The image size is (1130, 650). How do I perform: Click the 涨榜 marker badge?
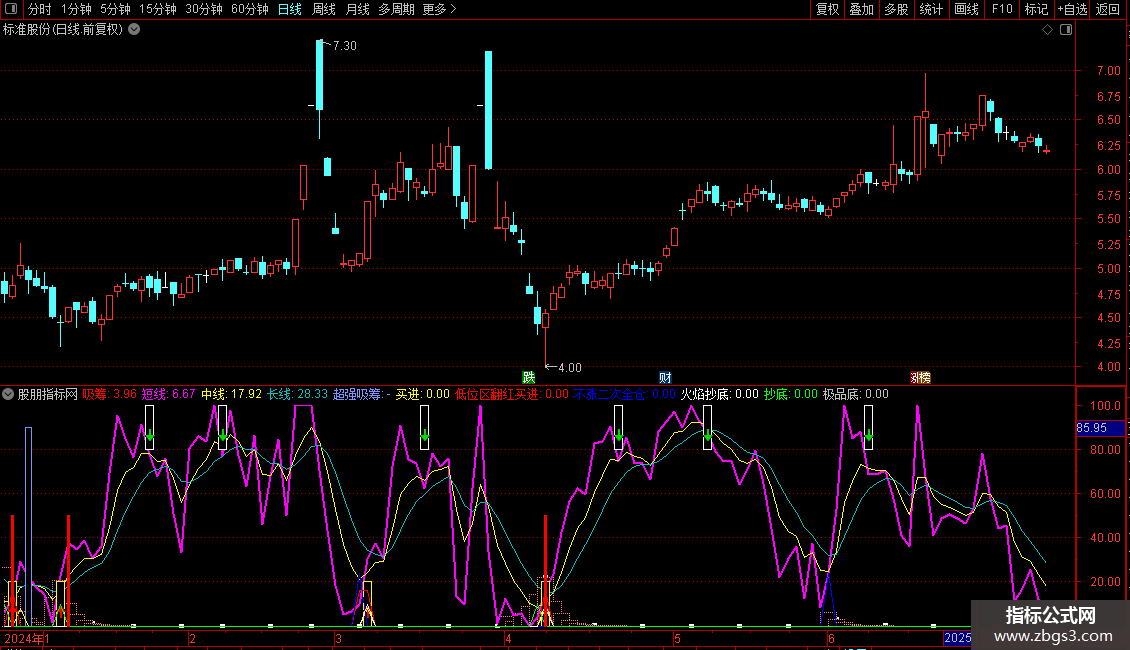[x=920, y=378]
